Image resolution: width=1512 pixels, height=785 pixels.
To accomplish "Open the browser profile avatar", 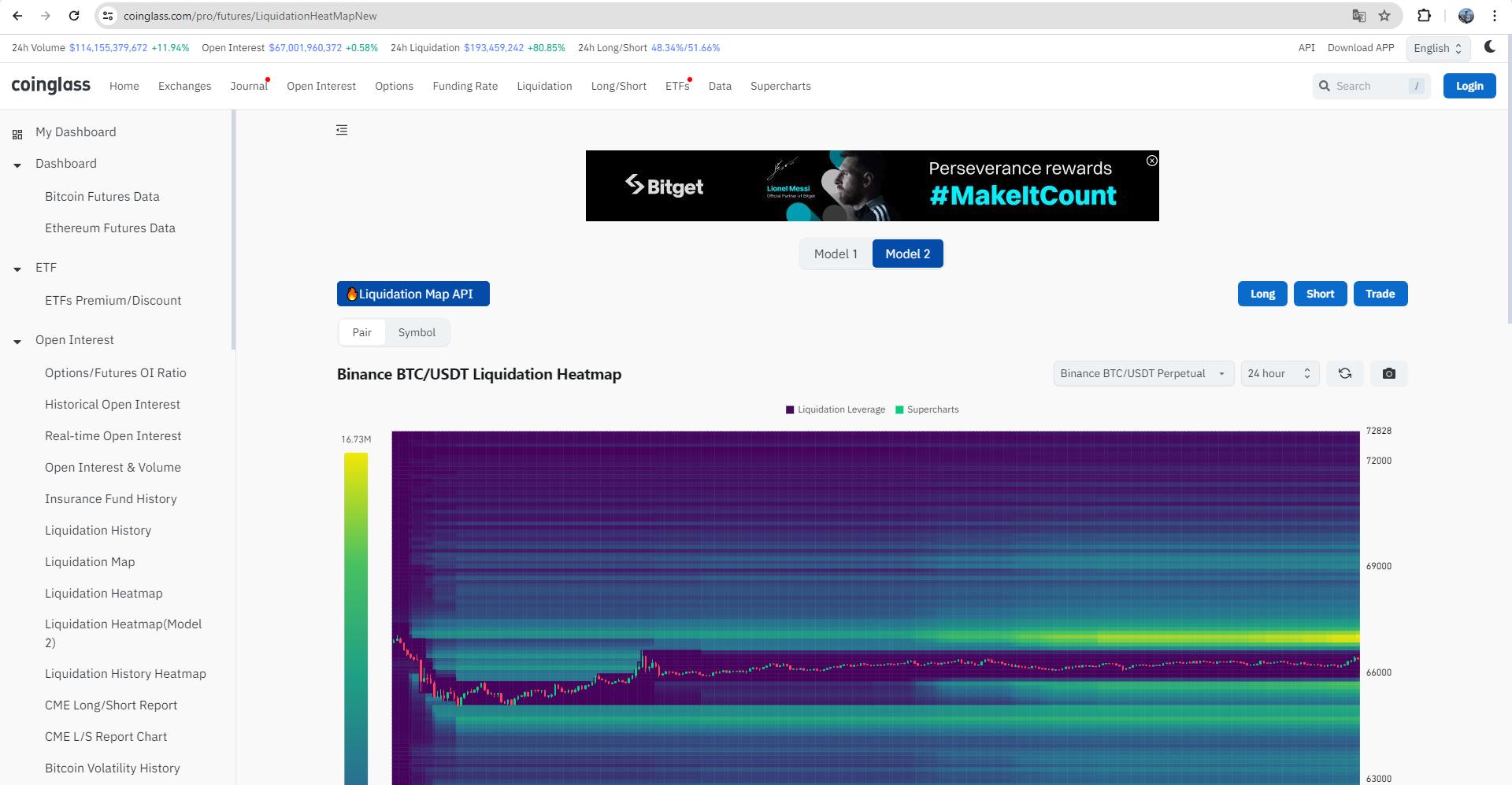I will pos(1466,16).
